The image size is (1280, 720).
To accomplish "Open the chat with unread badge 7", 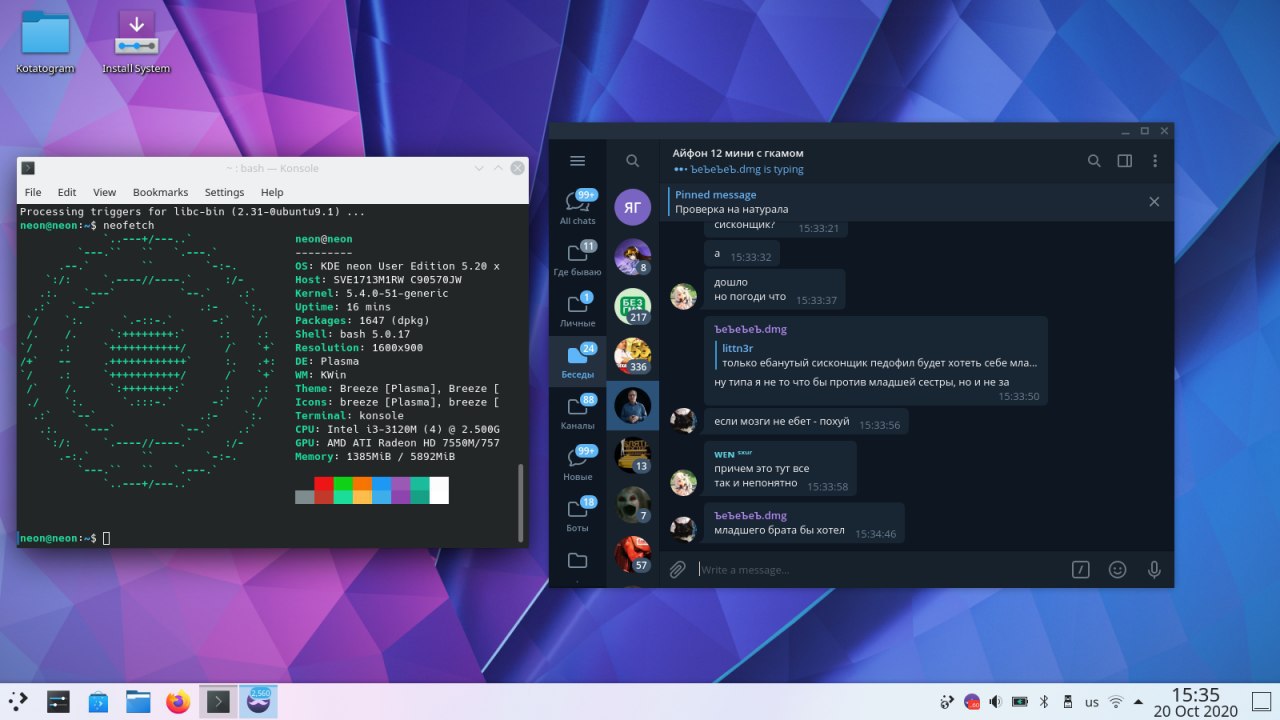I will click(x=632, y=505).
